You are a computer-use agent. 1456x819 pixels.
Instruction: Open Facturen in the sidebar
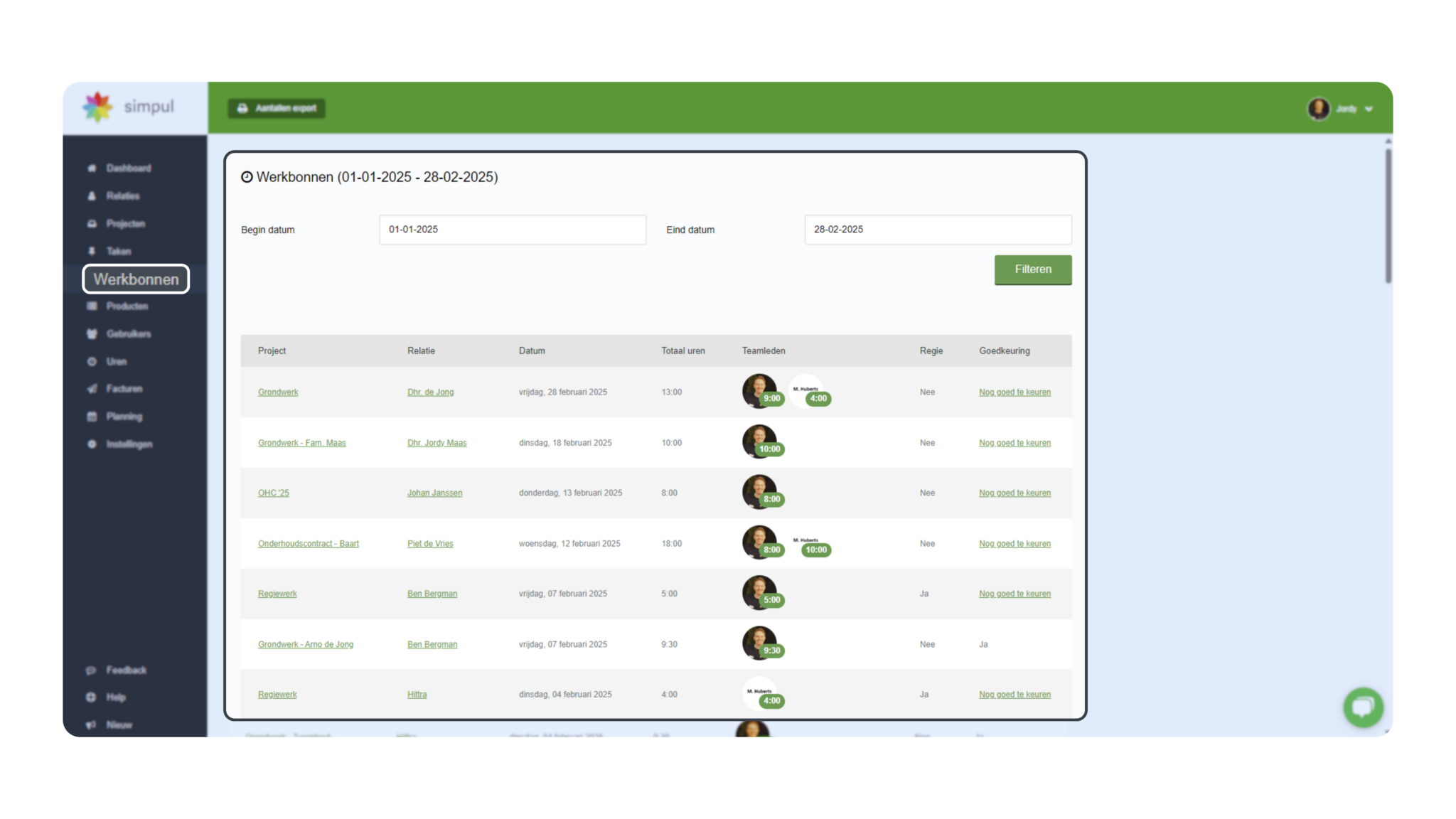click(x=124, y=389)
